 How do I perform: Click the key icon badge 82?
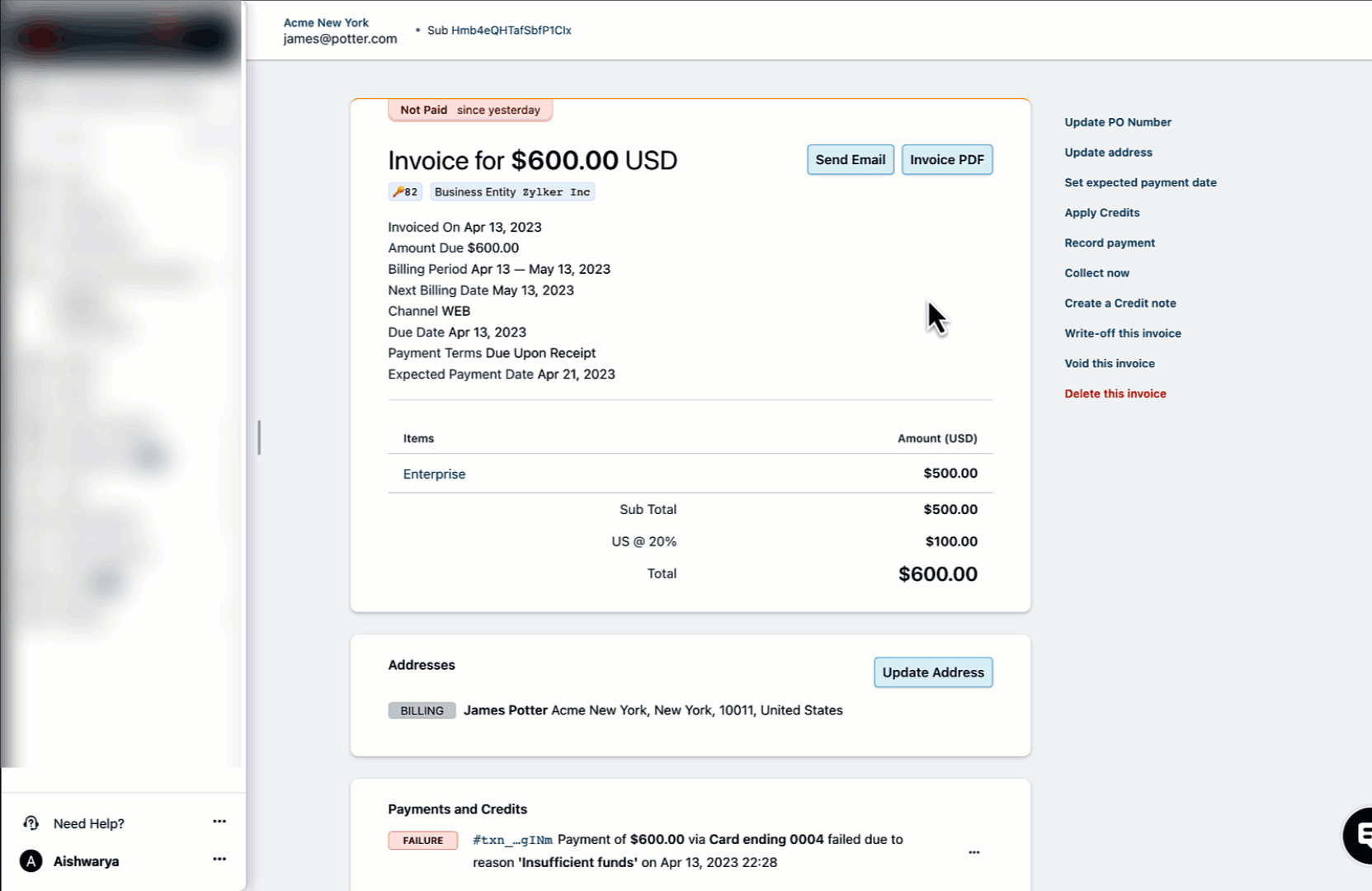point(405,192)
